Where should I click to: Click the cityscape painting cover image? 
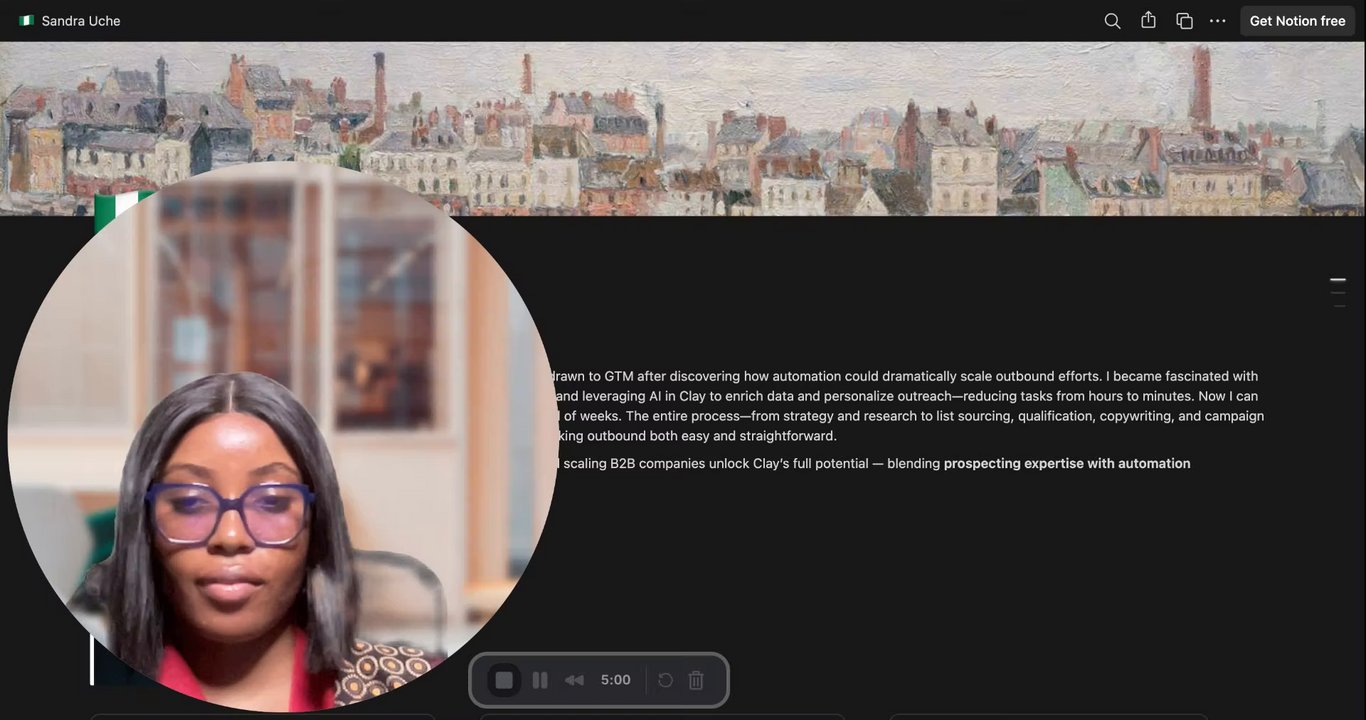683,128
